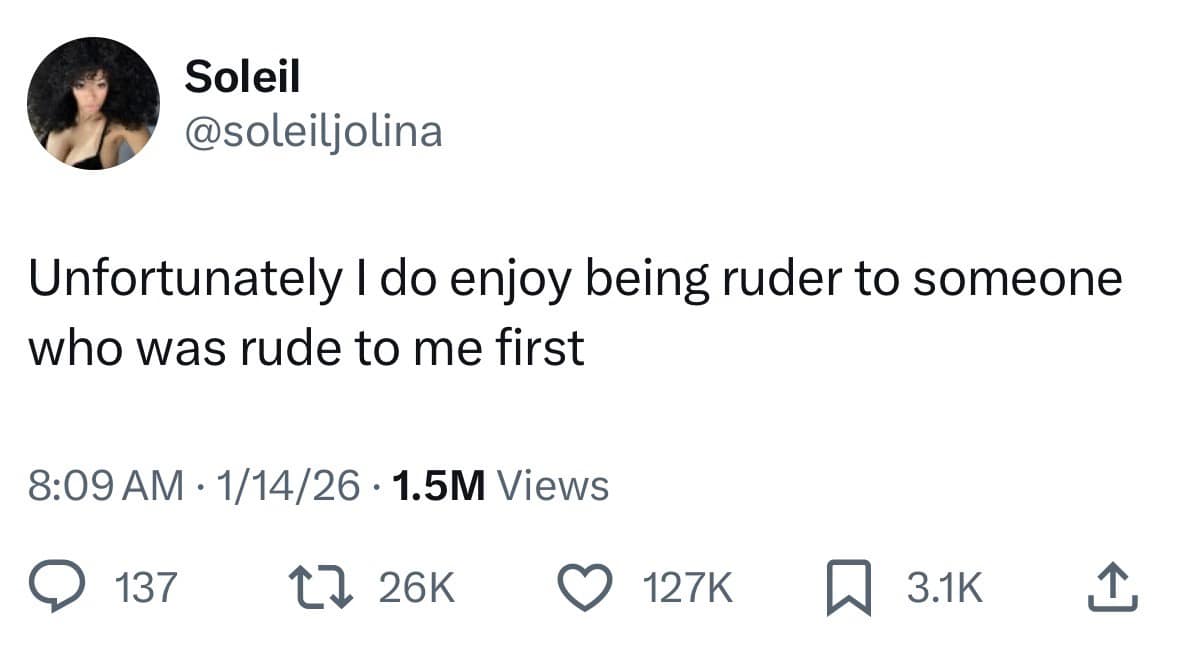Image resolution: width=1179 pixels, height=657 pixels.
Task: View the 127K likes count
Action: pos(688,585)
